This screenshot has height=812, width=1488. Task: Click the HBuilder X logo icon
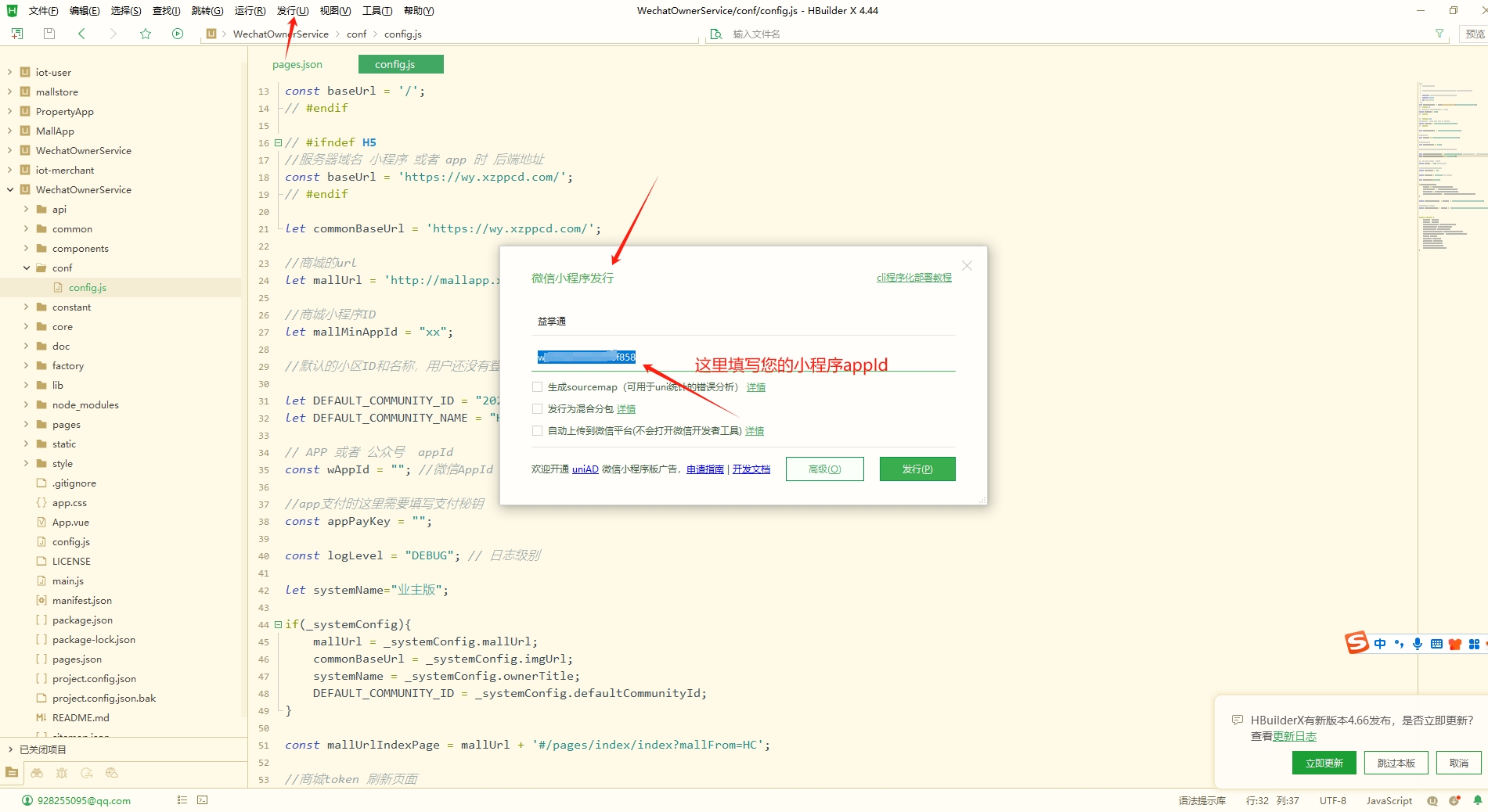pyautogui.click(x=12, y=11)
